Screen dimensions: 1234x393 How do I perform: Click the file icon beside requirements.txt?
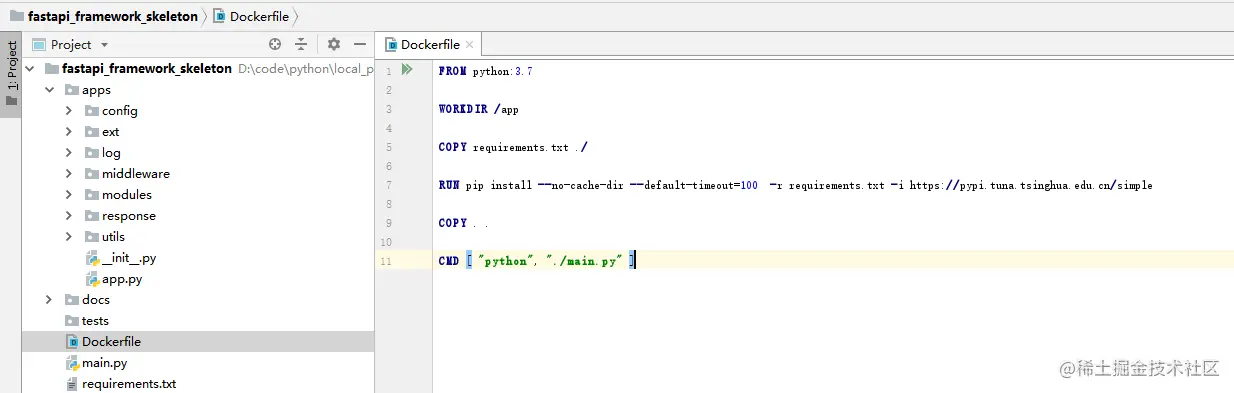coord(72,384)
